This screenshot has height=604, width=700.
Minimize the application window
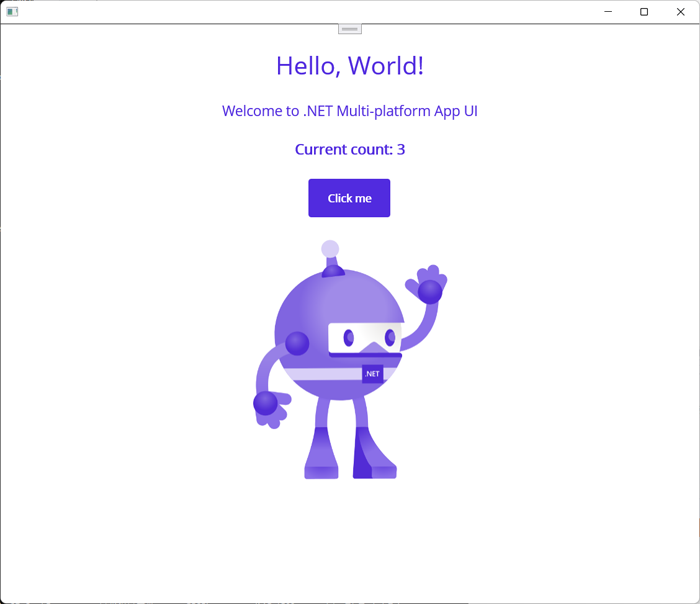click(x=608, y=12)
